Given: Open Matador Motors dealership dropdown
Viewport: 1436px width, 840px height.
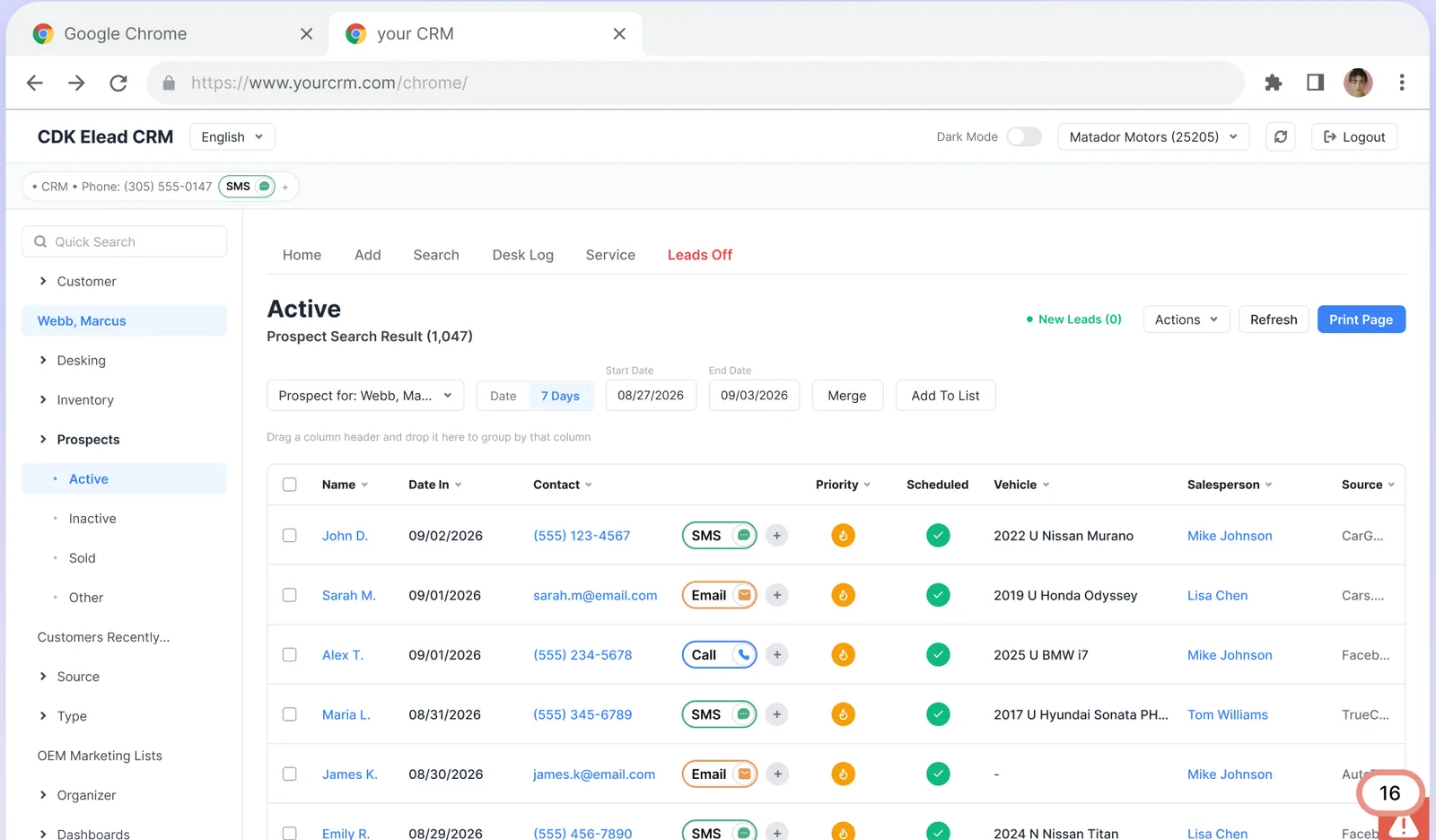Looking at the screenshot, I should coord(1153,136).
